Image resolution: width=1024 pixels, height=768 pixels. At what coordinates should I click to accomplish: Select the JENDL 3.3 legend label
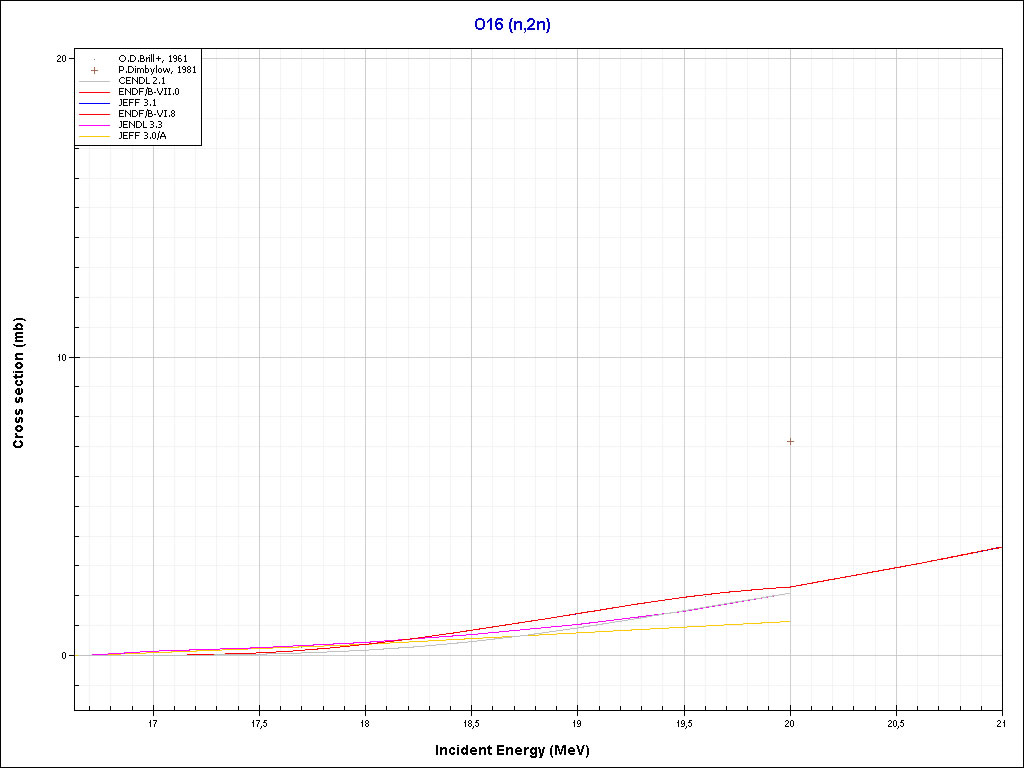(140, 125)
